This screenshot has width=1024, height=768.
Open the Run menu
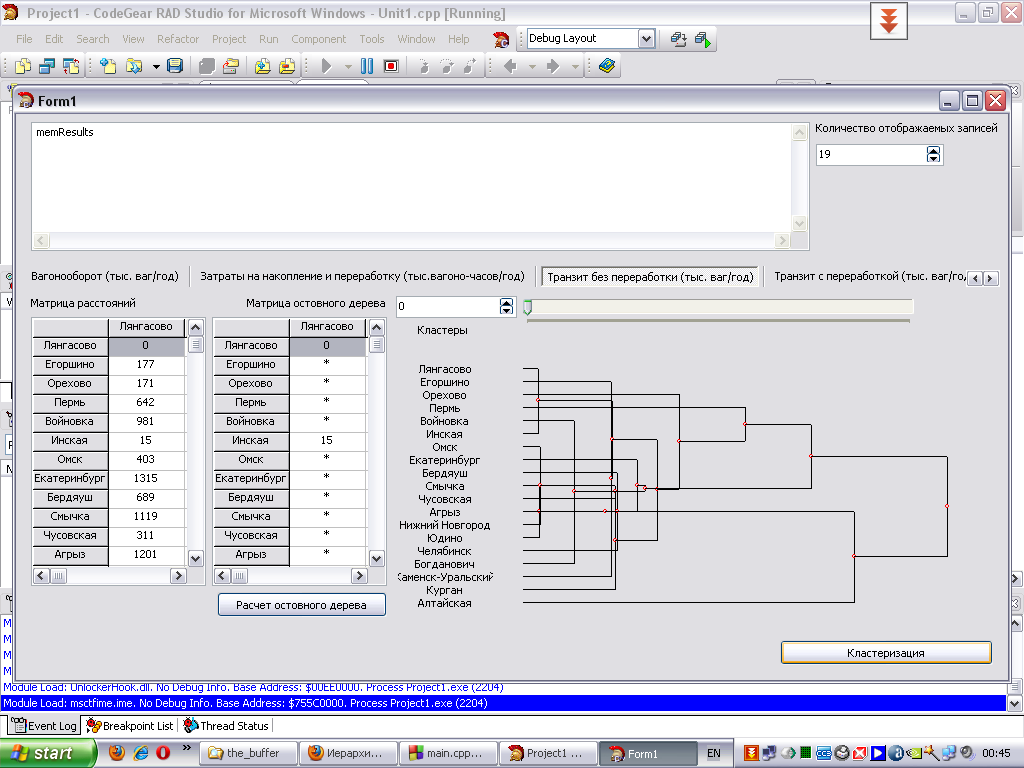coord(268,39)
